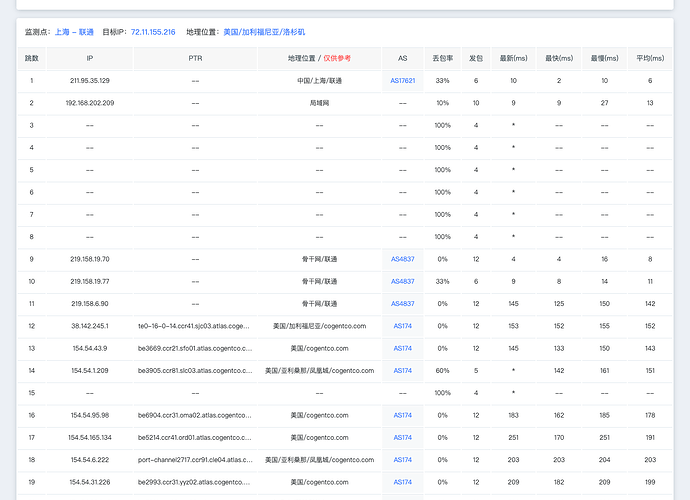Open location link 美国/加利福尼亚/洛杉矶

pyautogui.click(x=264, y=32)
